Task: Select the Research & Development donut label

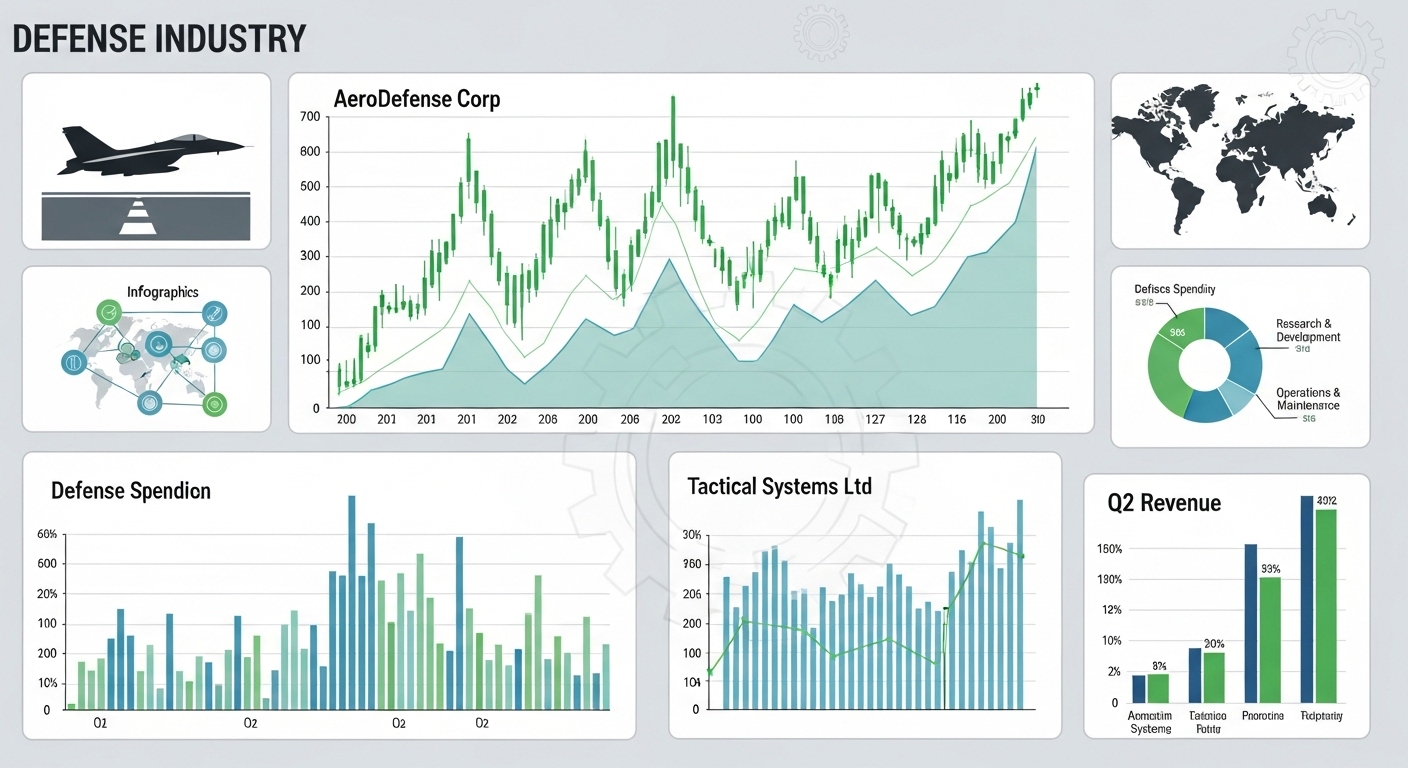Action: 1308,331
